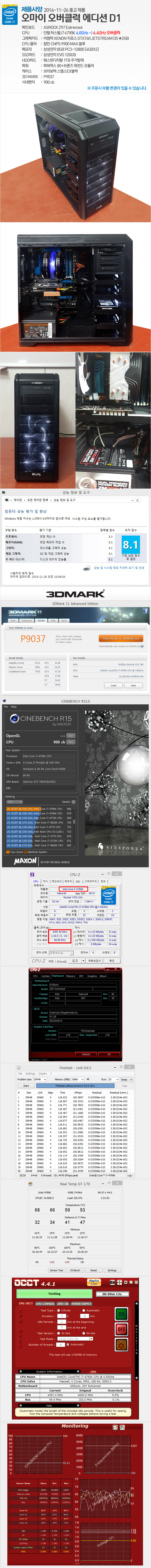Open the Help menu in Cinebench R15
151x1568 pixels.
click(x=13, y=707)
